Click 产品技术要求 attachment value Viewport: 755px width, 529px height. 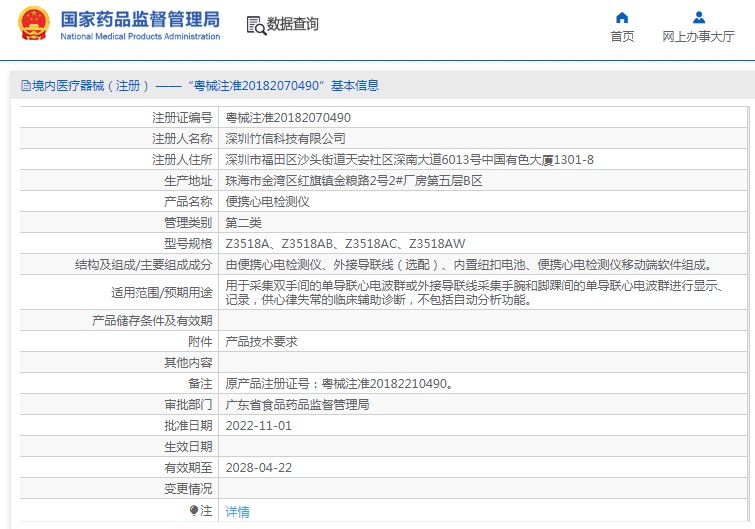[261, 342]
